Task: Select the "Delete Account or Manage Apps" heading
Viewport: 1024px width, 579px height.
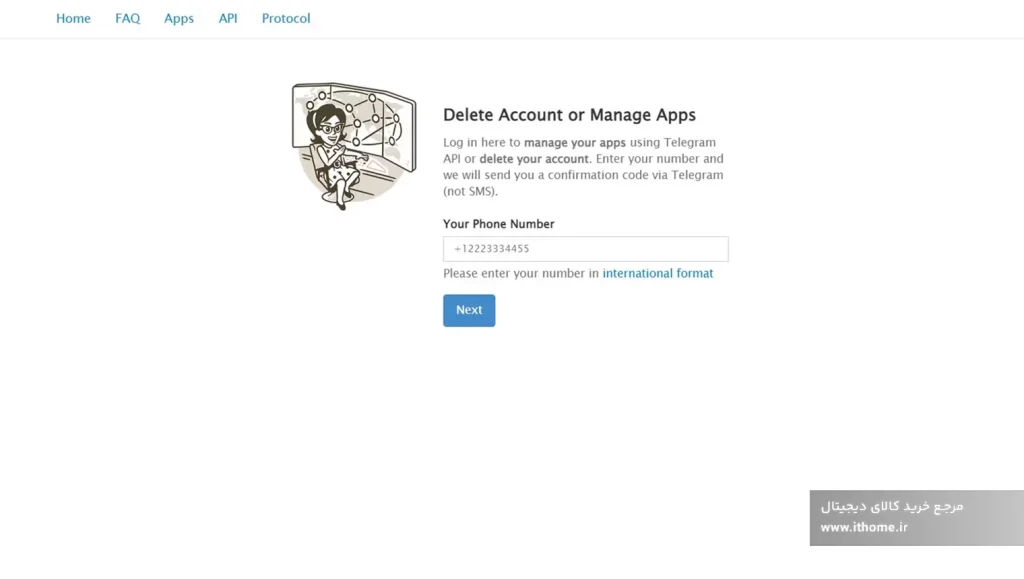Action: 569,115
